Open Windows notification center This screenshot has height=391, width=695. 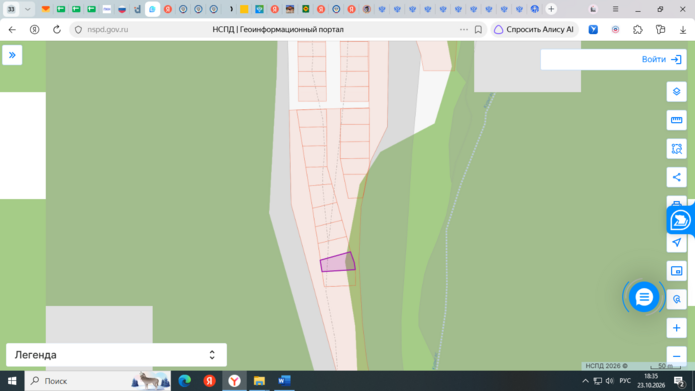(679, 381)
